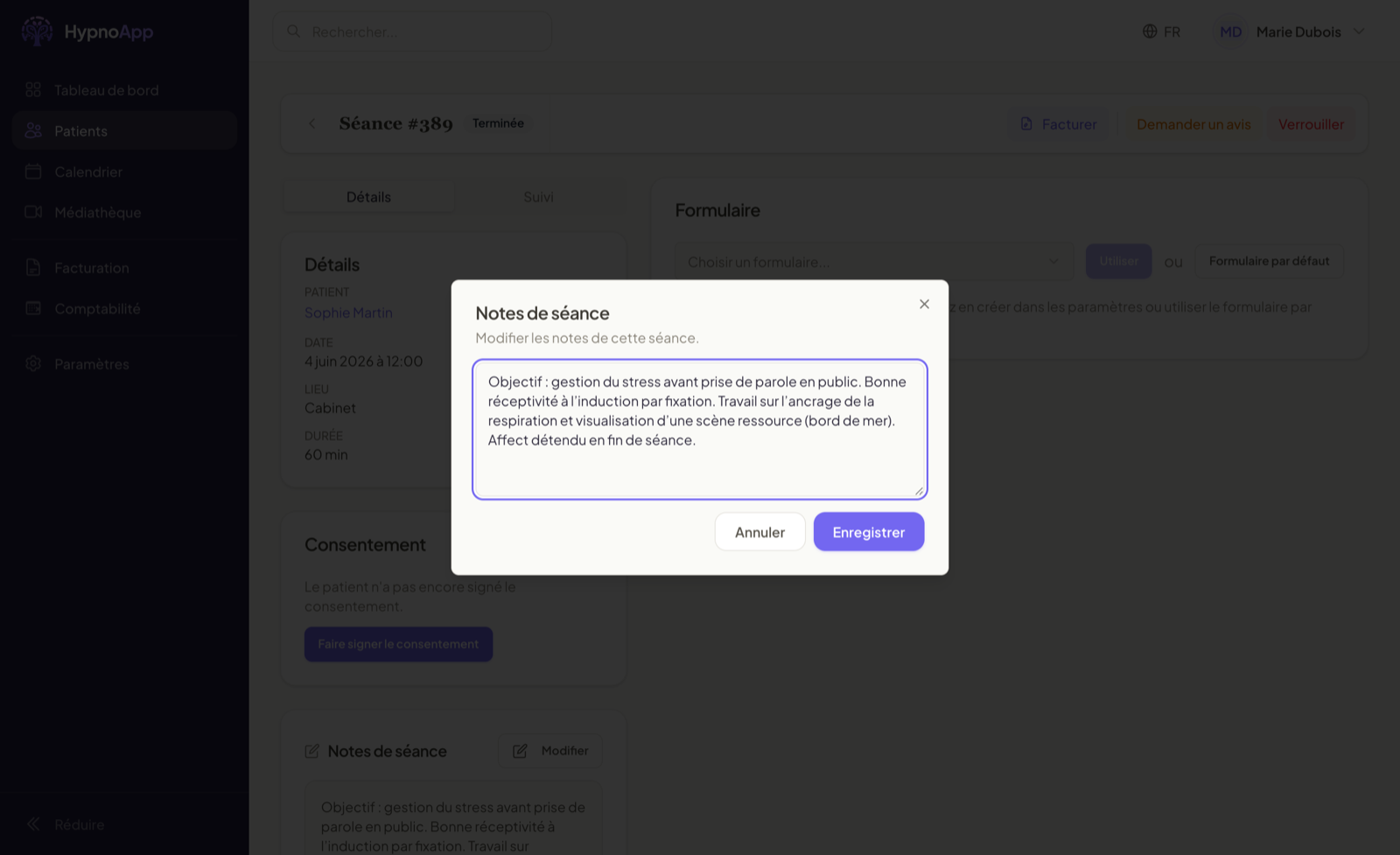Screen dimensions: 1400x855
Task: Click the Verrouiller button
Action: pyautogui.click(x=1311, y=124)
